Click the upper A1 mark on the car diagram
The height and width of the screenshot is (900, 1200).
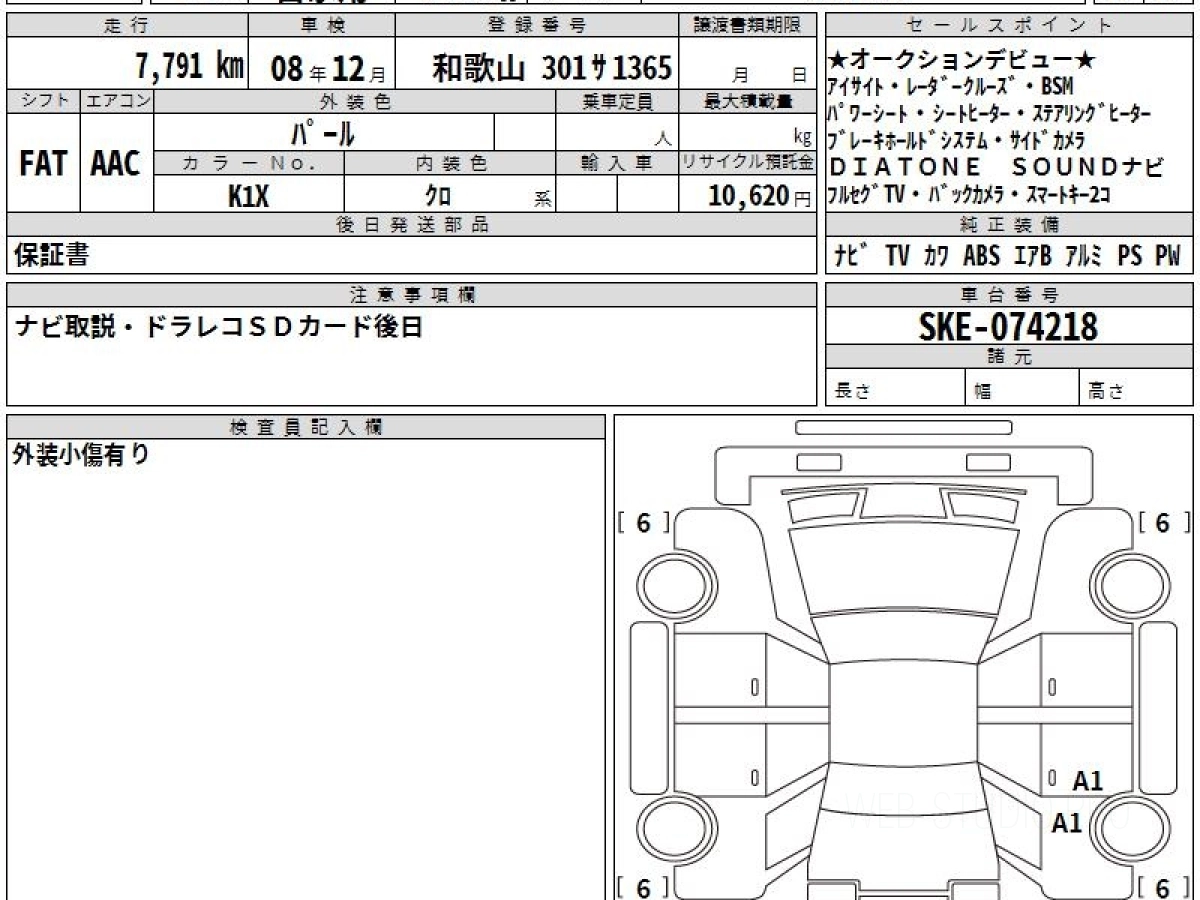pyautogui.click(x=1087, y=781)
